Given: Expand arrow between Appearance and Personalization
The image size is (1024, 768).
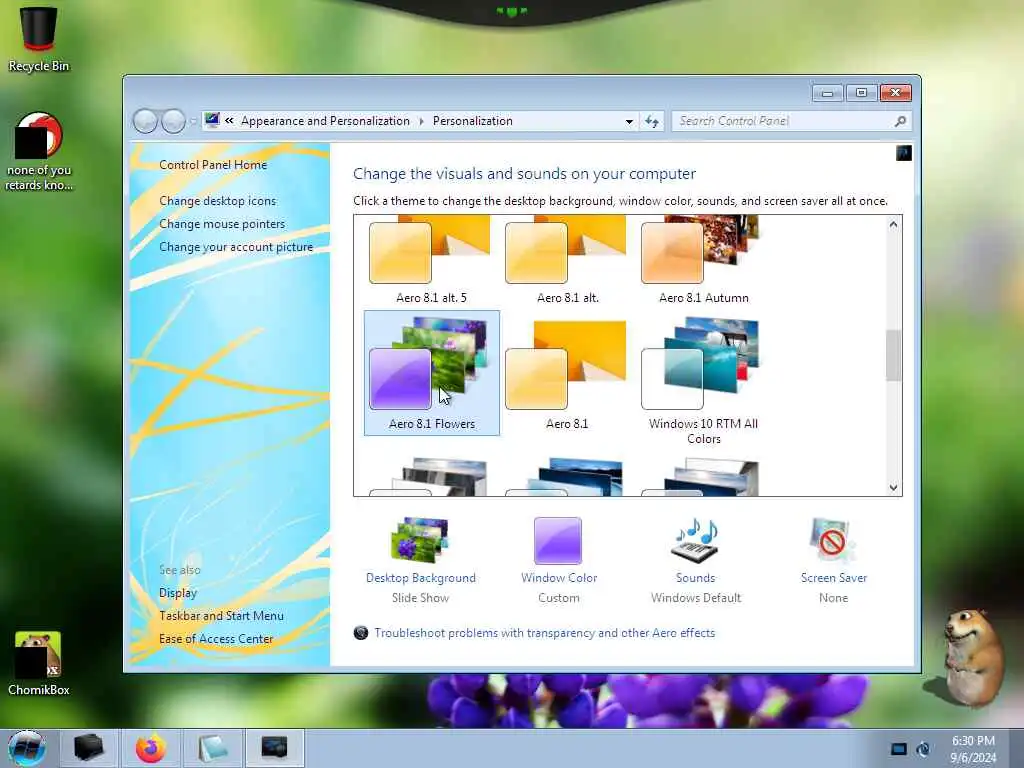Looking at the screenshot, I should point(421,121).
